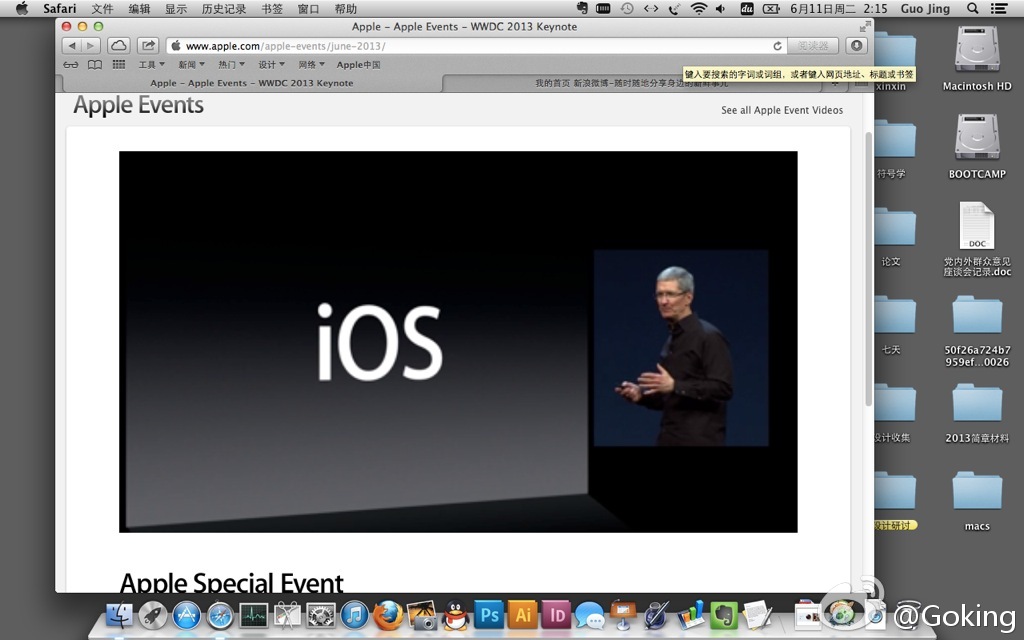
Task: Switch to the WWDC 2013 Keynote tab
Action: click(252, 83)
